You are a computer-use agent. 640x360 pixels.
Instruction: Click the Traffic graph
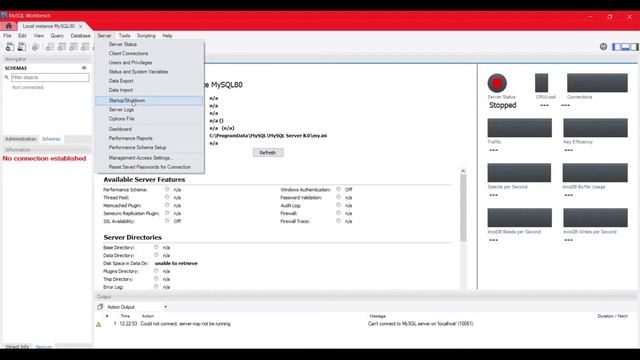[x=520, y=128]
